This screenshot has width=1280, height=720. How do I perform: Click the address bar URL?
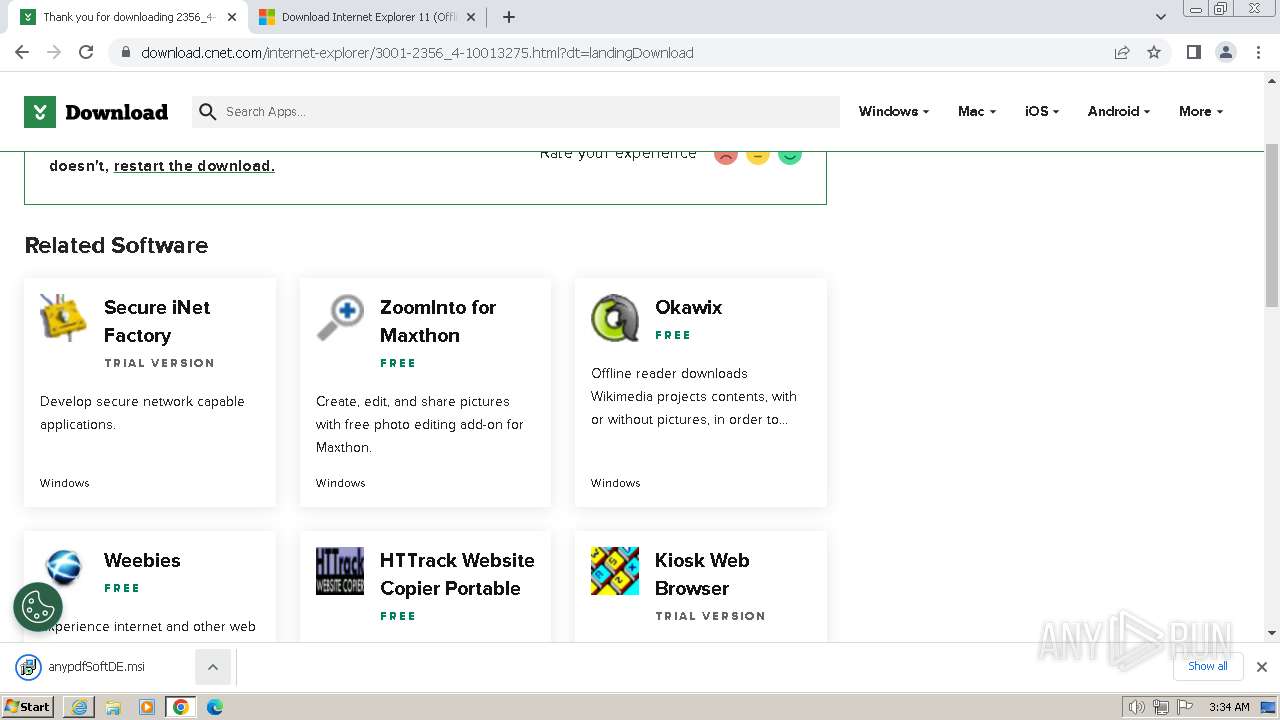(417, 53)
